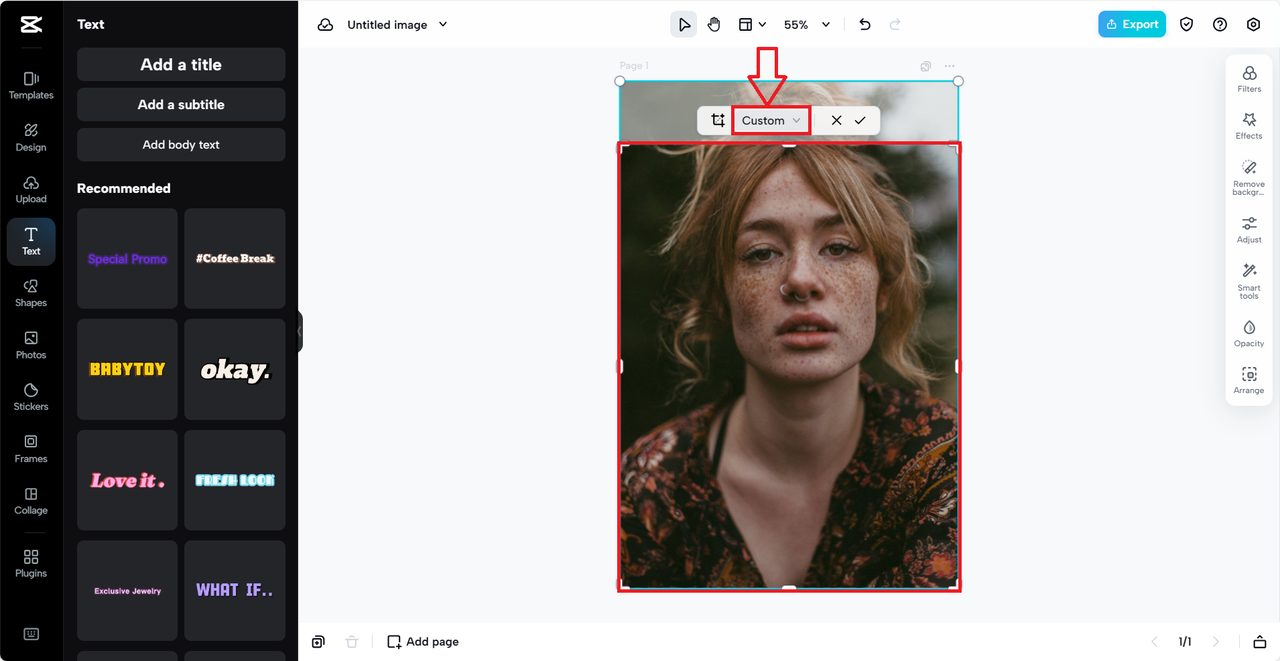Open the Help question mark icon
Image resolution: width=1280 pixels, height=661 pixels.
tap(1220, 25)
